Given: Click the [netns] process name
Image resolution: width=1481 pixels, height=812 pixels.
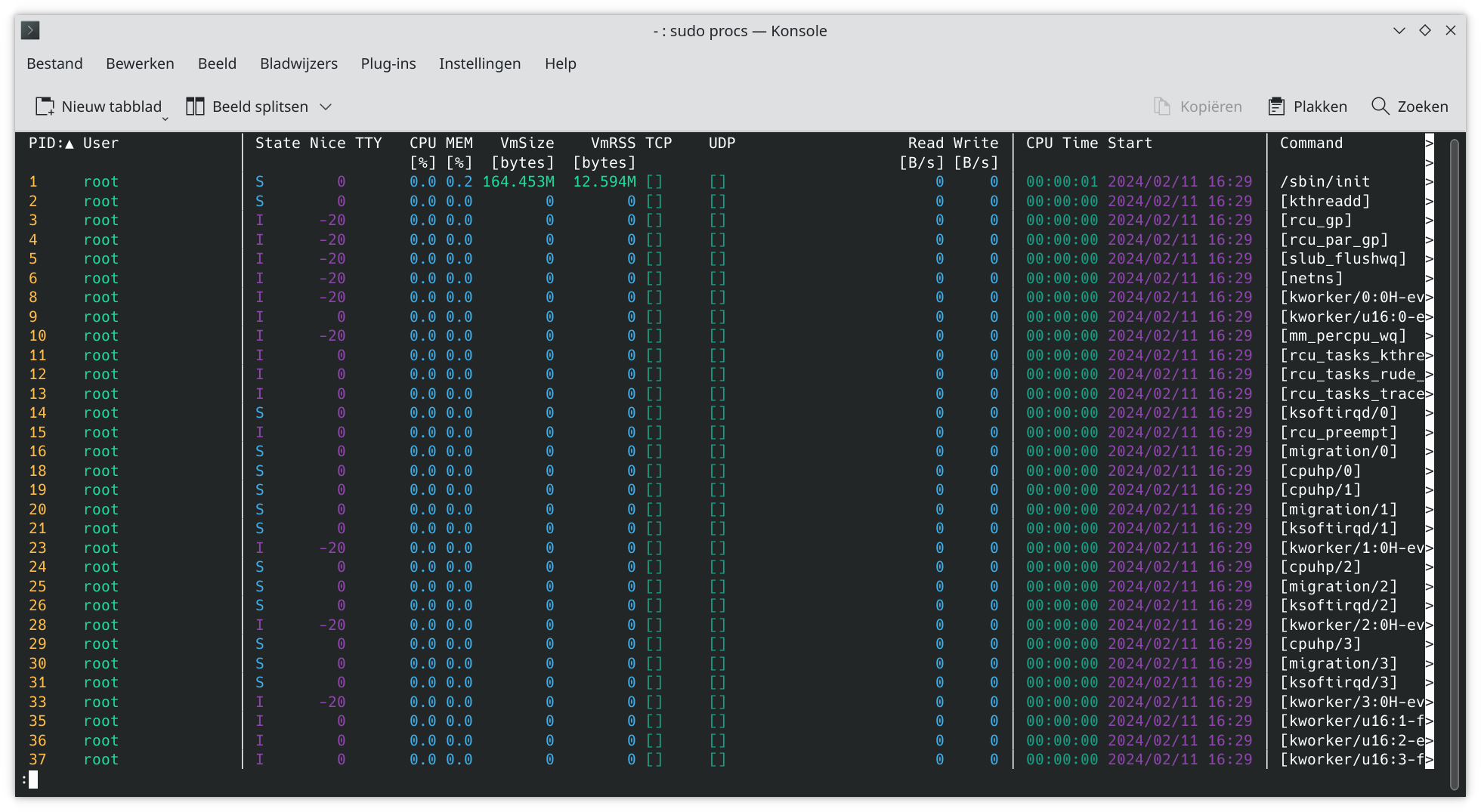Looking at the screenshot, I should coord(1311,278).
